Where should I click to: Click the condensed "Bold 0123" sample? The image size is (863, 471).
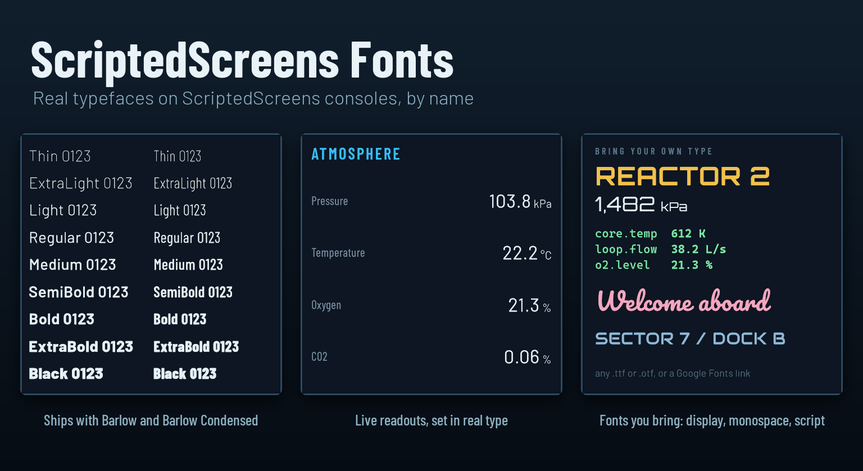pyautogui.click(x=180, y=319)
